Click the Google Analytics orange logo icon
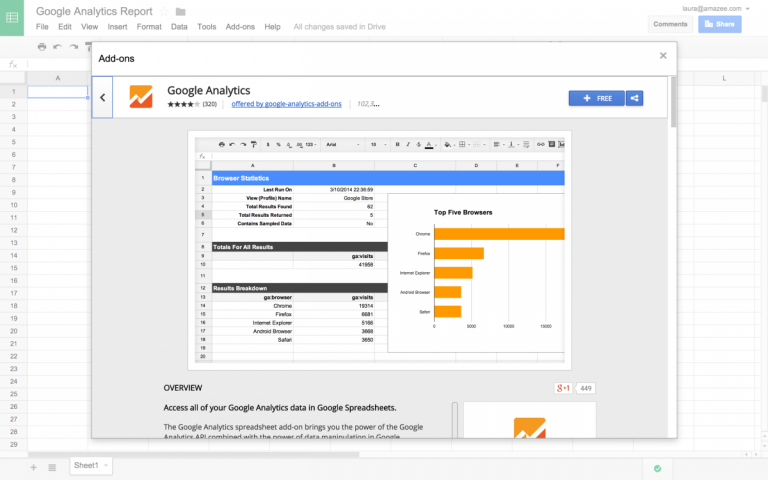The image size is (768, 480). click(141, 96)
